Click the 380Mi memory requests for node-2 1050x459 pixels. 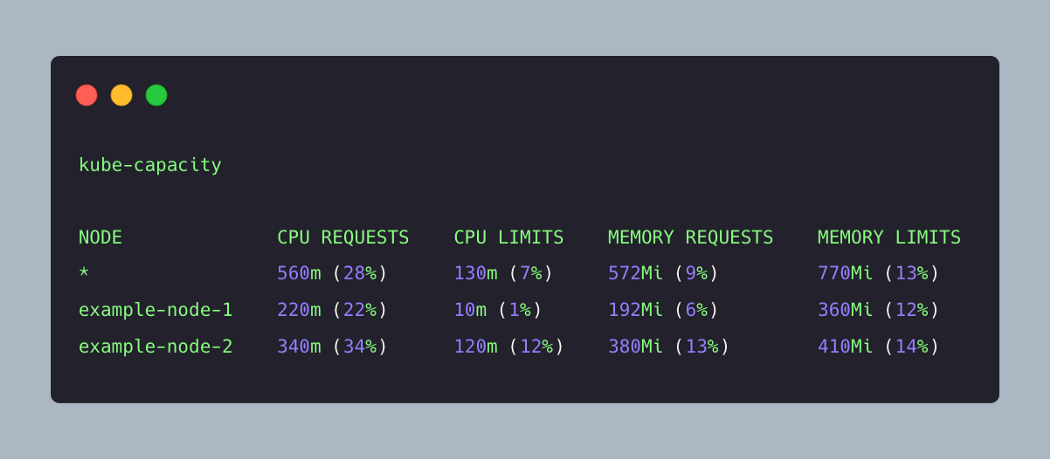click(x=635, y=346)
